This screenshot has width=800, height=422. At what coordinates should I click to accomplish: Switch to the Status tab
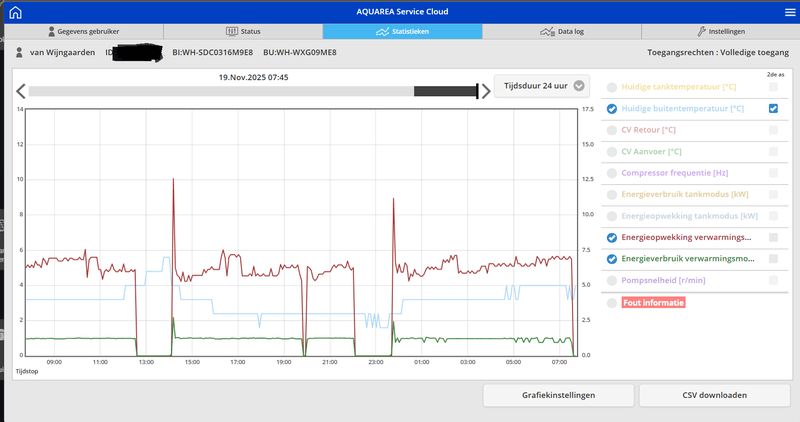243,32
